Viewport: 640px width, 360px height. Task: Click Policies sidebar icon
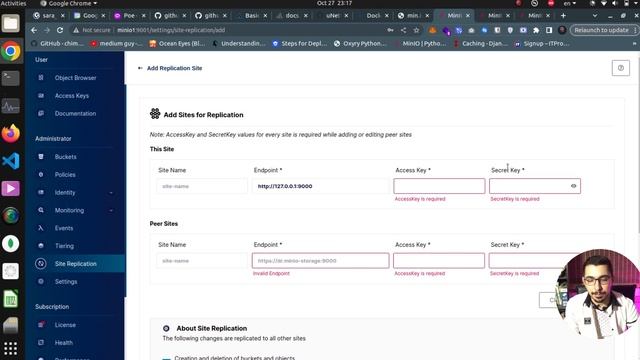41,175
